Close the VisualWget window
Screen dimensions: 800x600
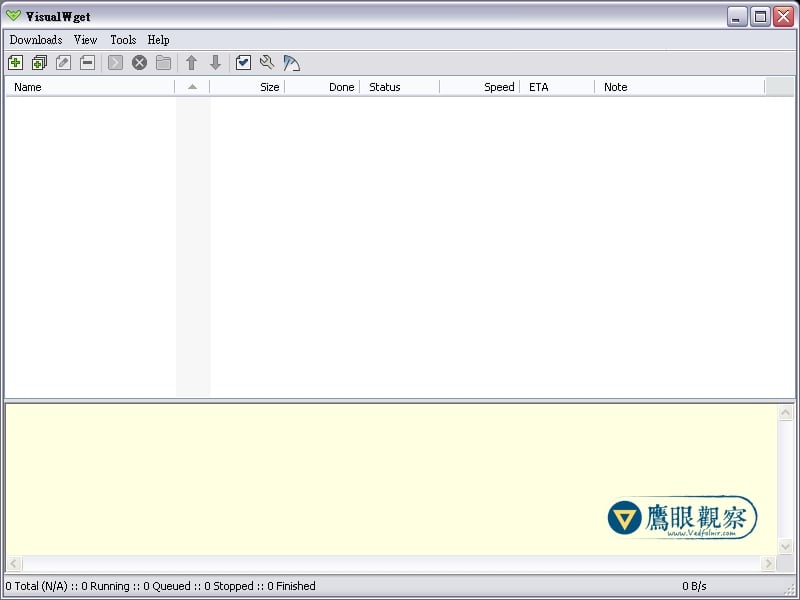[x=784, y=17]
